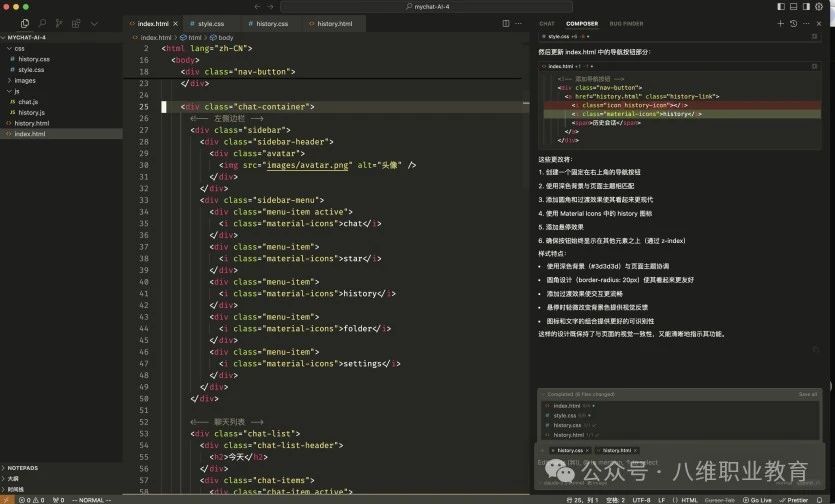Image resolution: width=835 pixels, height=504 pixels.
Task: Switch to the style.css editor tab
Action: [x=210, y=23]
